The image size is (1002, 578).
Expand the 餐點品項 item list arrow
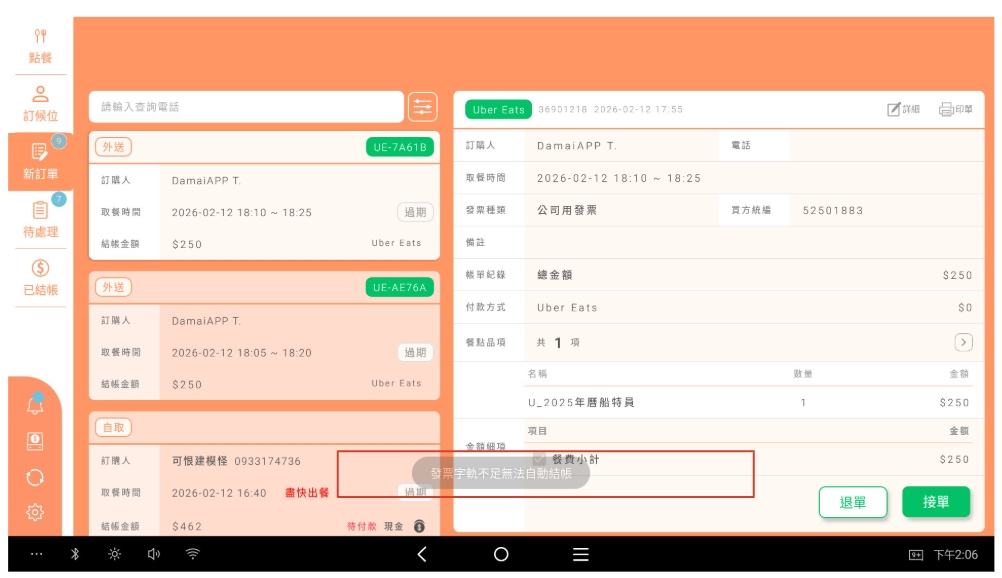963,342
